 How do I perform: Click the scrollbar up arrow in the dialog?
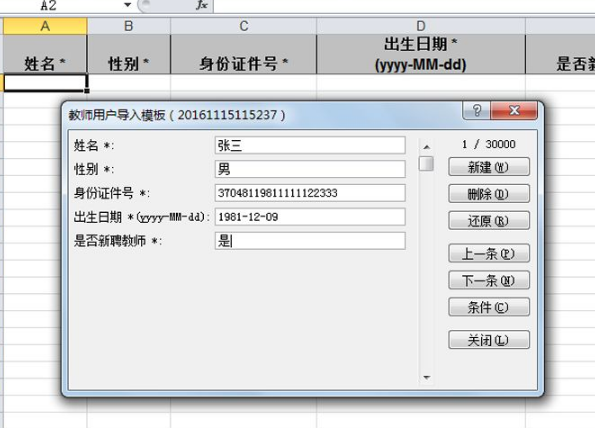point(427,147)
